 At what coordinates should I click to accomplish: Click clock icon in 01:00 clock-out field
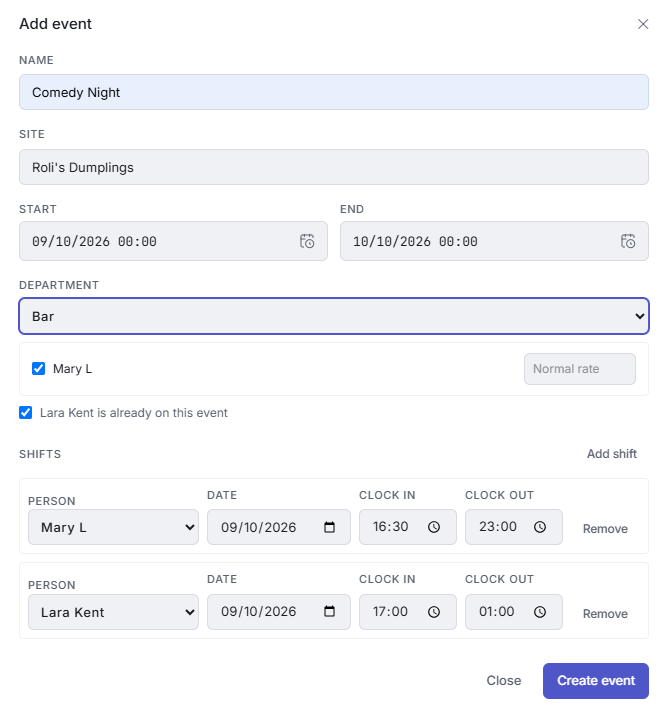(540, 612)
